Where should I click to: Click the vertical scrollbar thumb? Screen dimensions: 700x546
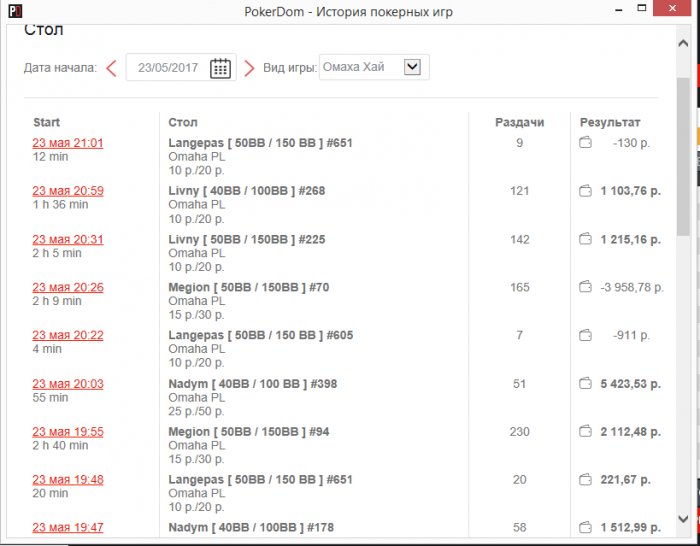pyautogui.click(x=683, y=156)
